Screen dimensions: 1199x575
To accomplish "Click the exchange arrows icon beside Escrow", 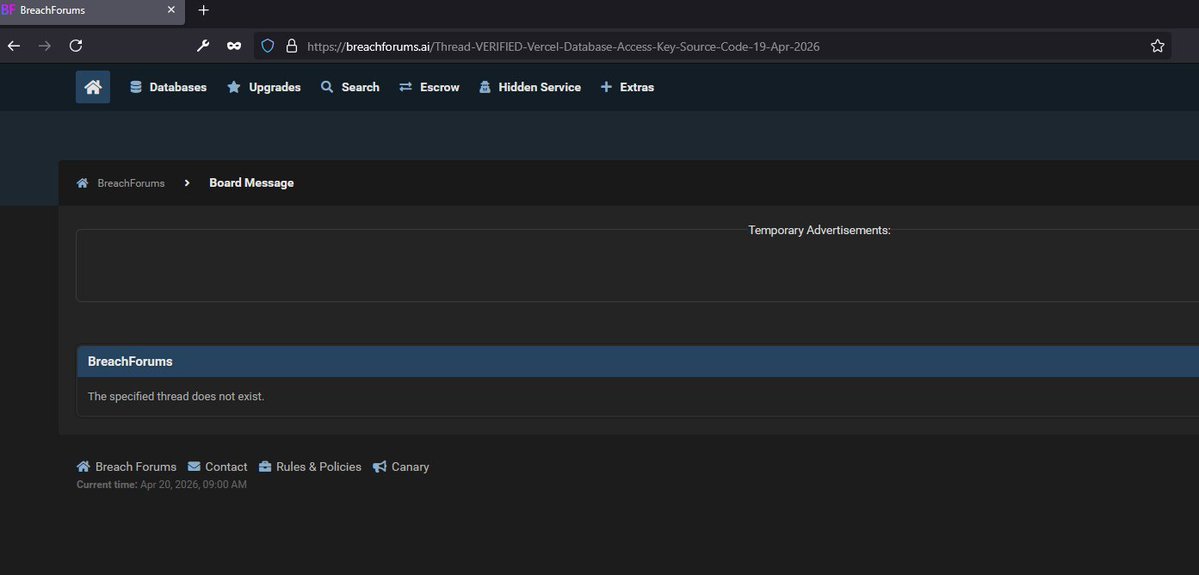I will [x=405, y=87].
